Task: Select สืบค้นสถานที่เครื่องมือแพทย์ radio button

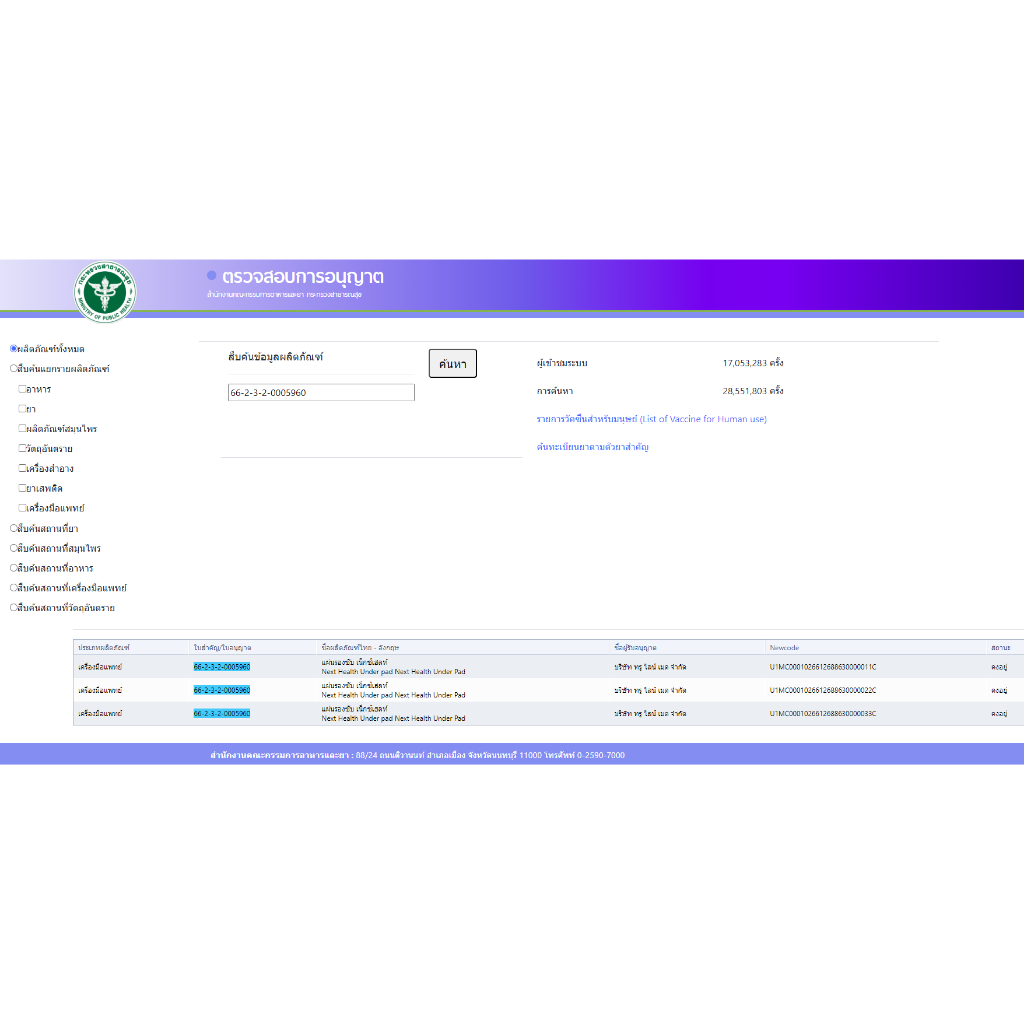Action: tap(14, 588)
